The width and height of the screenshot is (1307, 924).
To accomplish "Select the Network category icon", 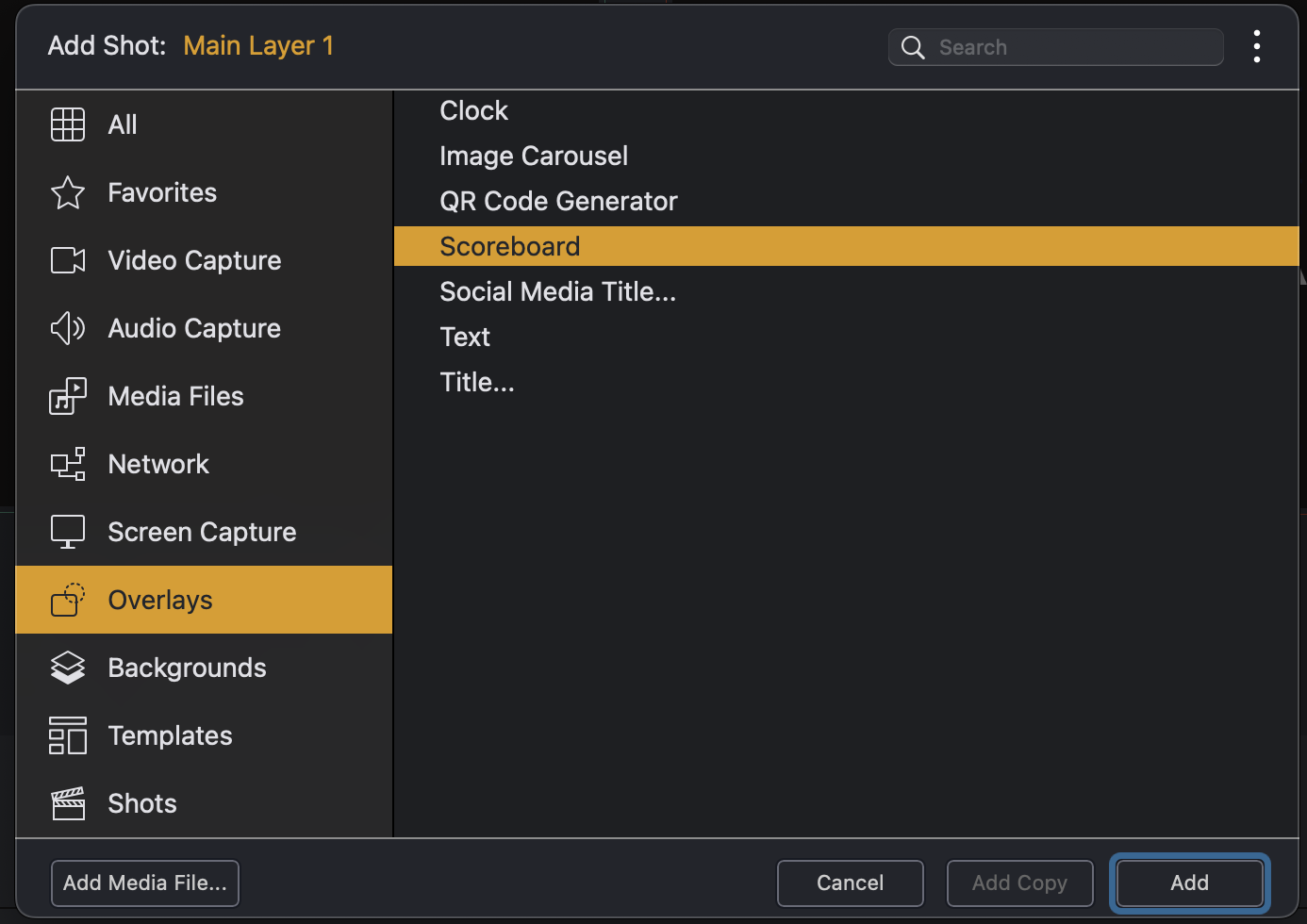I will (68, 464).
